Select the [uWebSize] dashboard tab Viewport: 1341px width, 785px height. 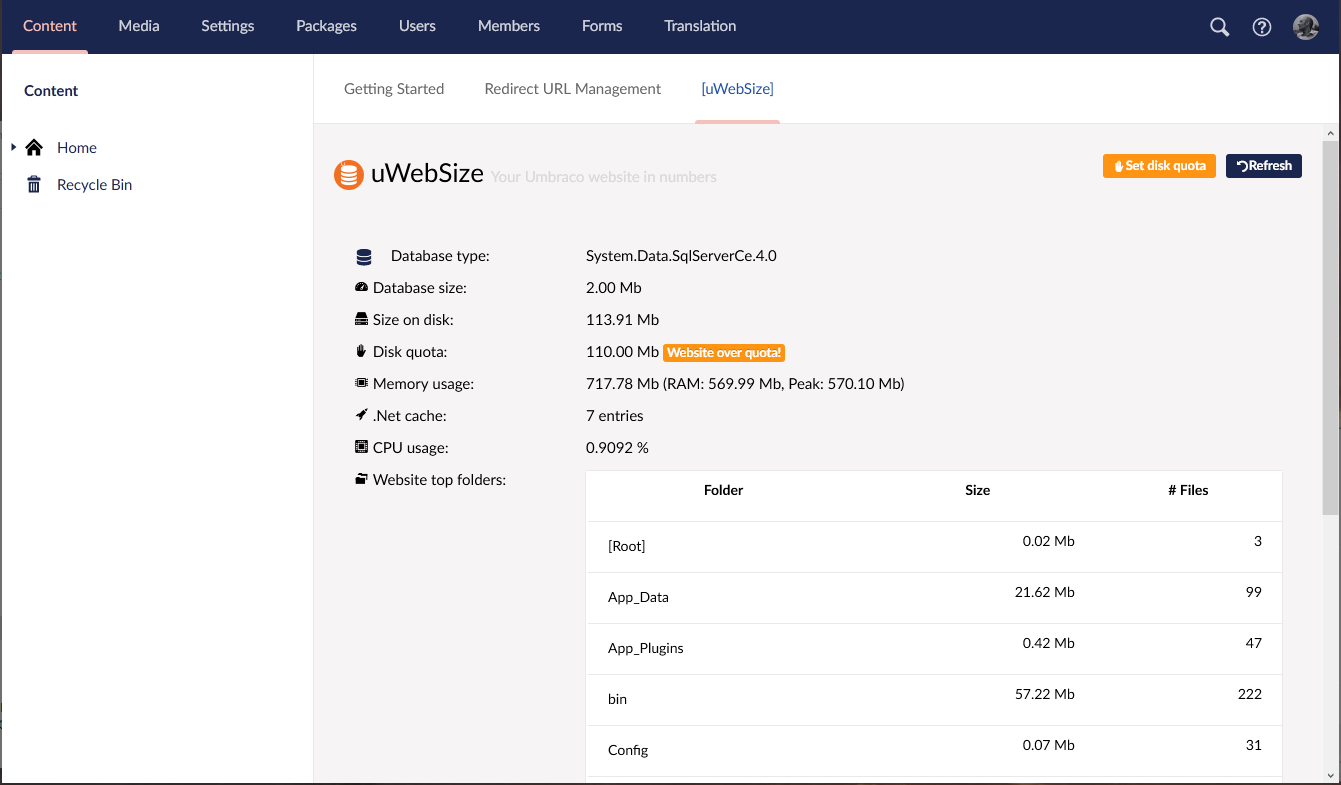click(x=738, y=89)
